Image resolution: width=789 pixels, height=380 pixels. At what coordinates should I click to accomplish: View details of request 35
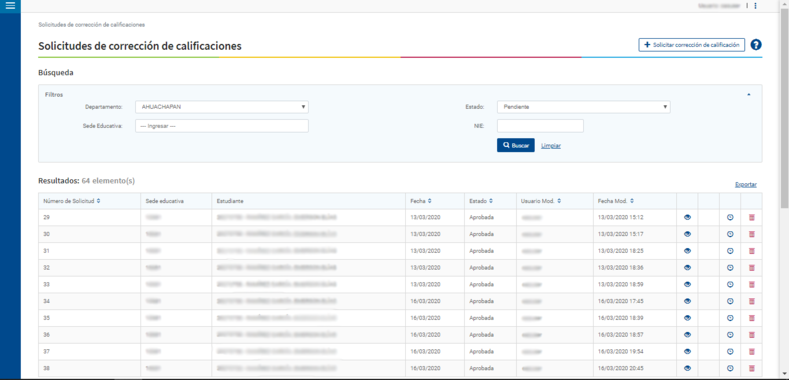(687, 318)
